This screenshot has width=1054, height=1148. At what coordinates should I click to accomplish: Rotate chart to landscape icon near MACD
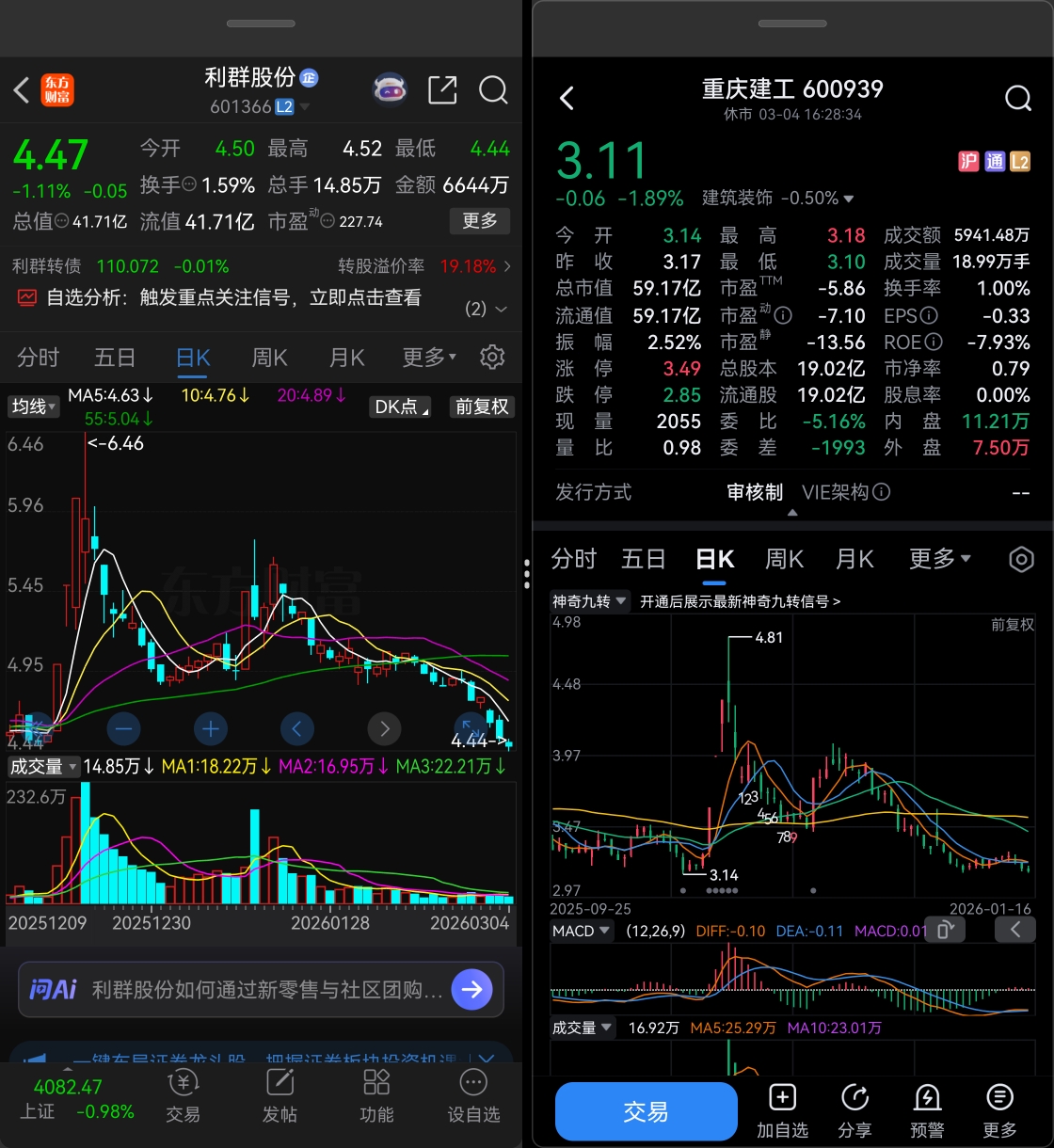click(x=946, y=931)
